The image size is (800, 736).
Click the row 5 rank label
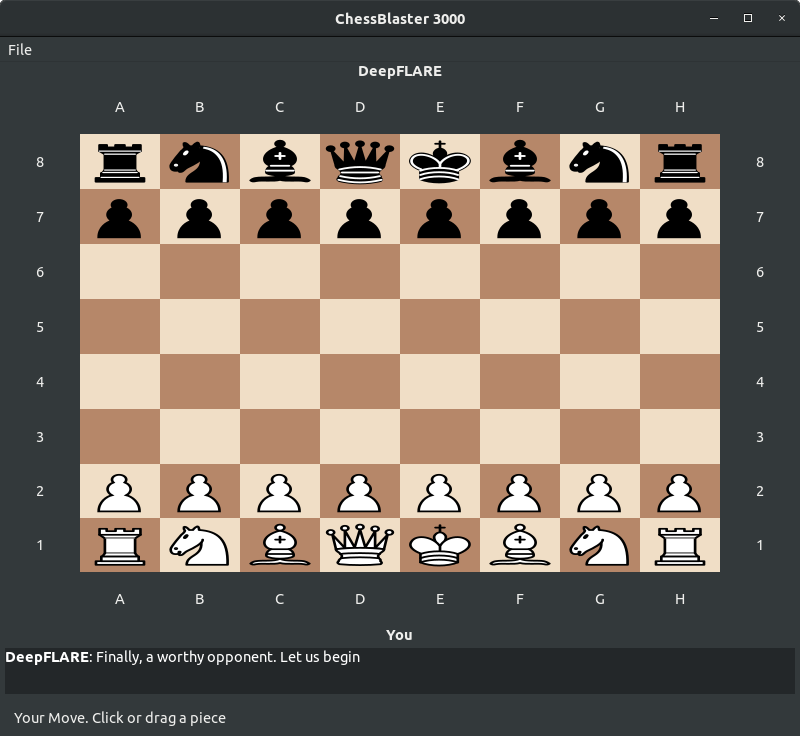click(x=40, y=326)
